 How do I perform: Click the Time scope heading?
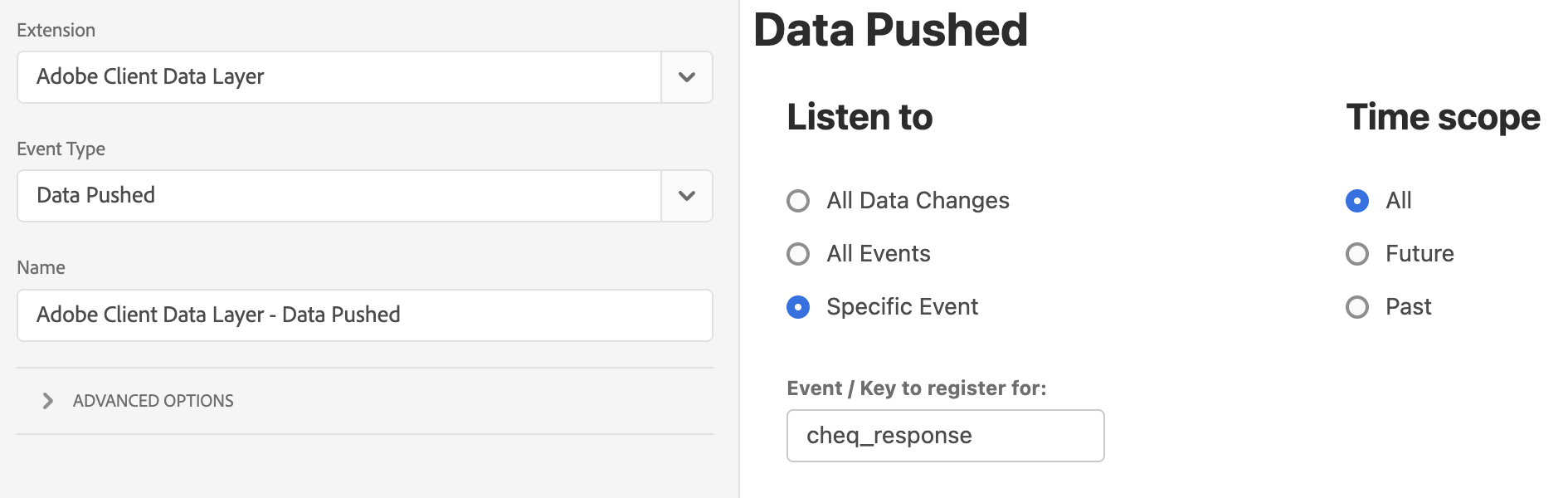[x=1444, y=117]
